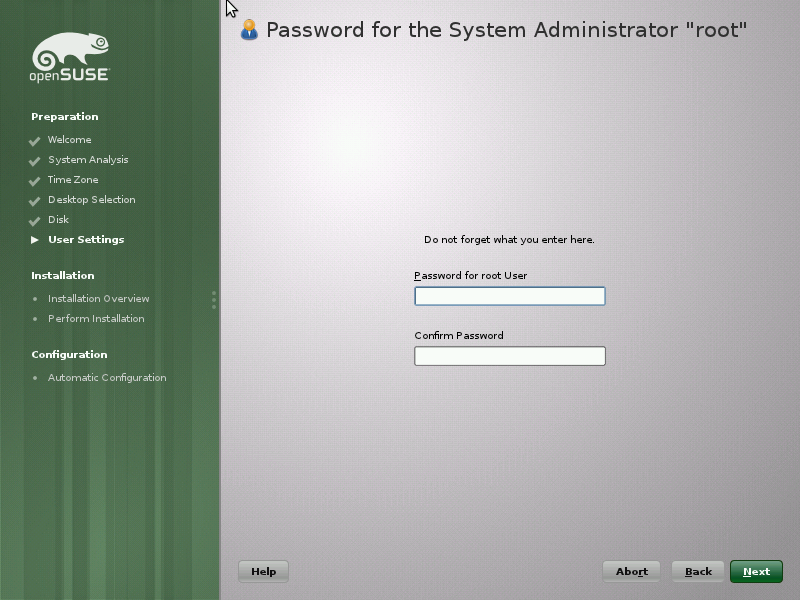The height and width of the screenshot is (600, 800).
Task: Click the checkmark beside Time Zone
Action: click(x=35, y=181)
